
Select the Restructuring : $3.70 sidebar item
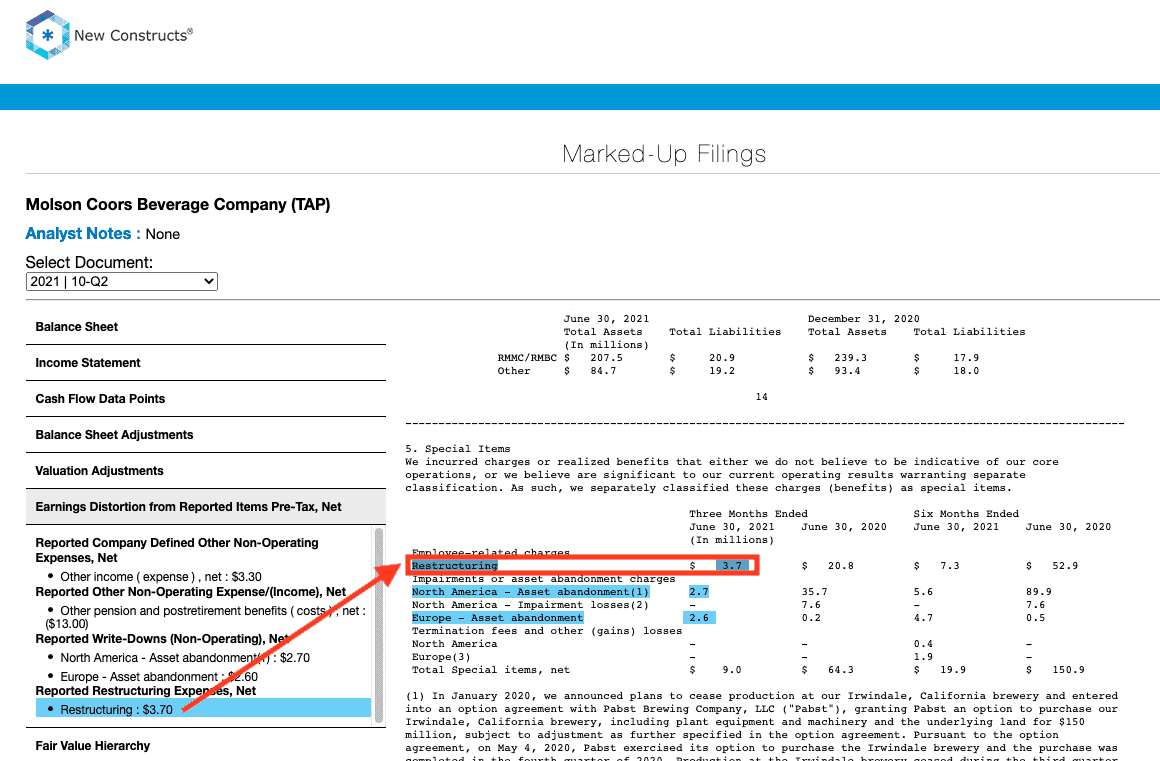[x=203, y=709]
